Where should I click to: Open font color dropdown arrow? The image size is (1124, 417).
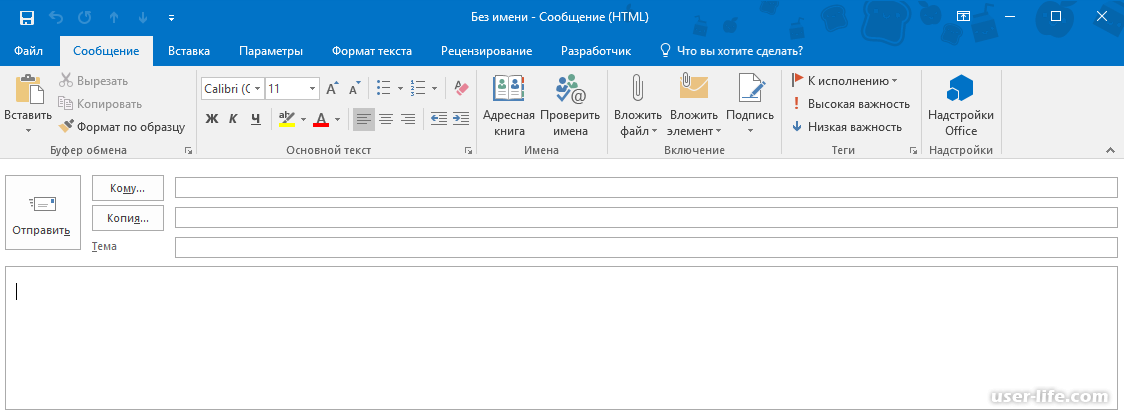[x=338, y=119]
